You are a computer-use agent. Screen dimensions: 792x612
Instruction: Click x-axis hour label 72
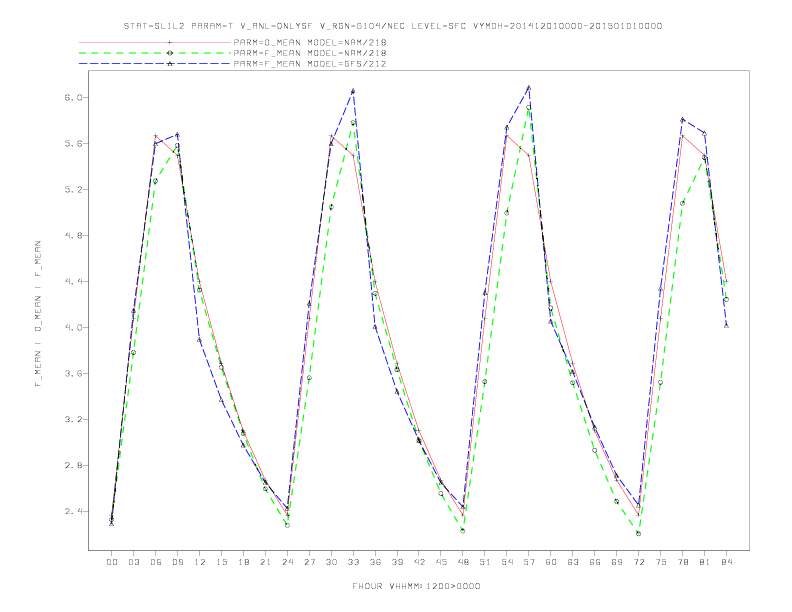638,562
